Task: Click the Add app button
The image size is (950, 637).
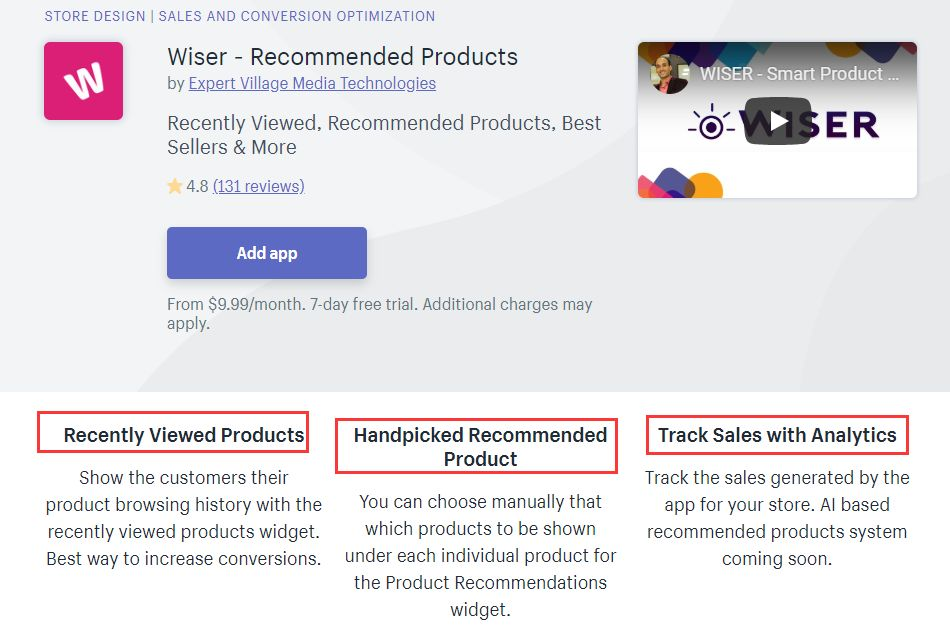Action: [267, 253]
